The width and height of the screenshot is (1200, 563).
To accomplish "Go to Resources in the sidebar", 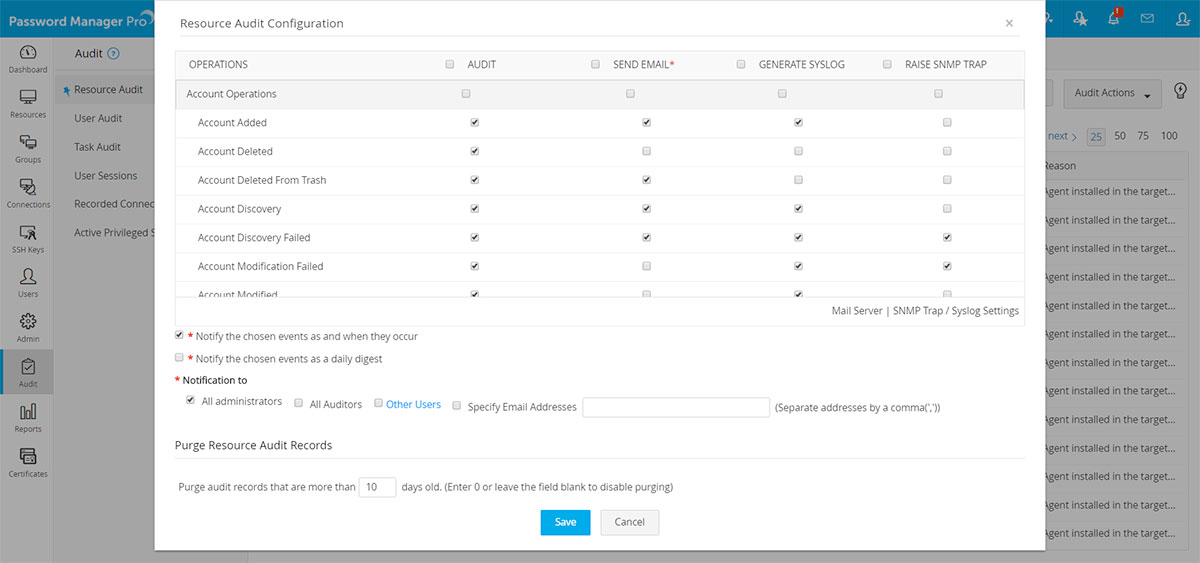I will coord(28,103).
